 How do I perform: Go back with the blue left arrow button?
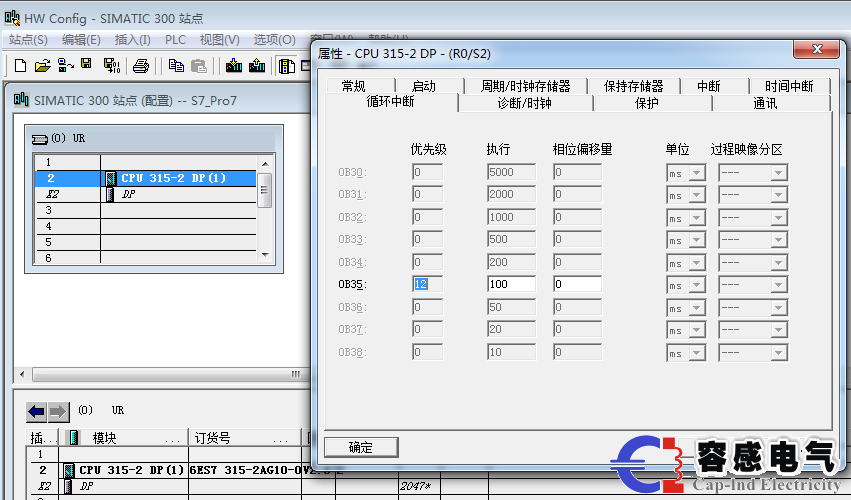point(36,412)
